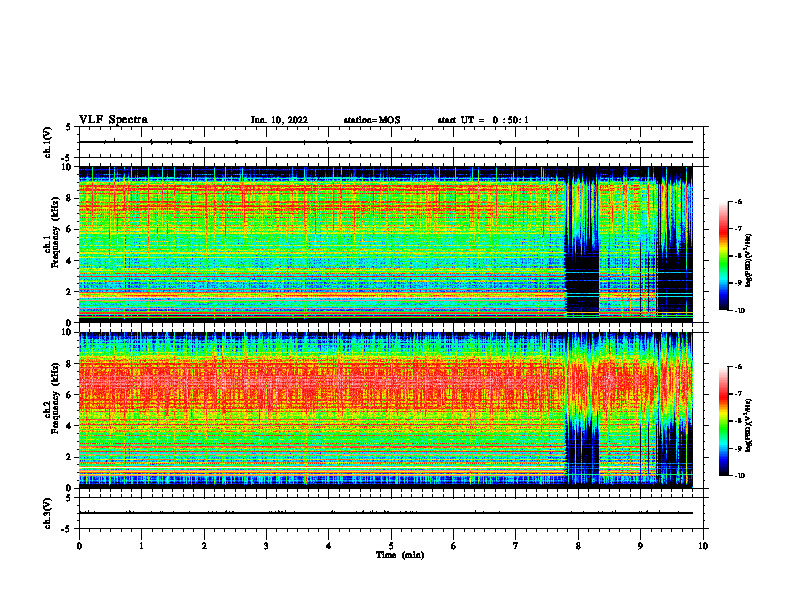The height and width of the screenshot is (612, 792).
Task: Click inside the ch.2 spectrogram panel
Action: 385,410
